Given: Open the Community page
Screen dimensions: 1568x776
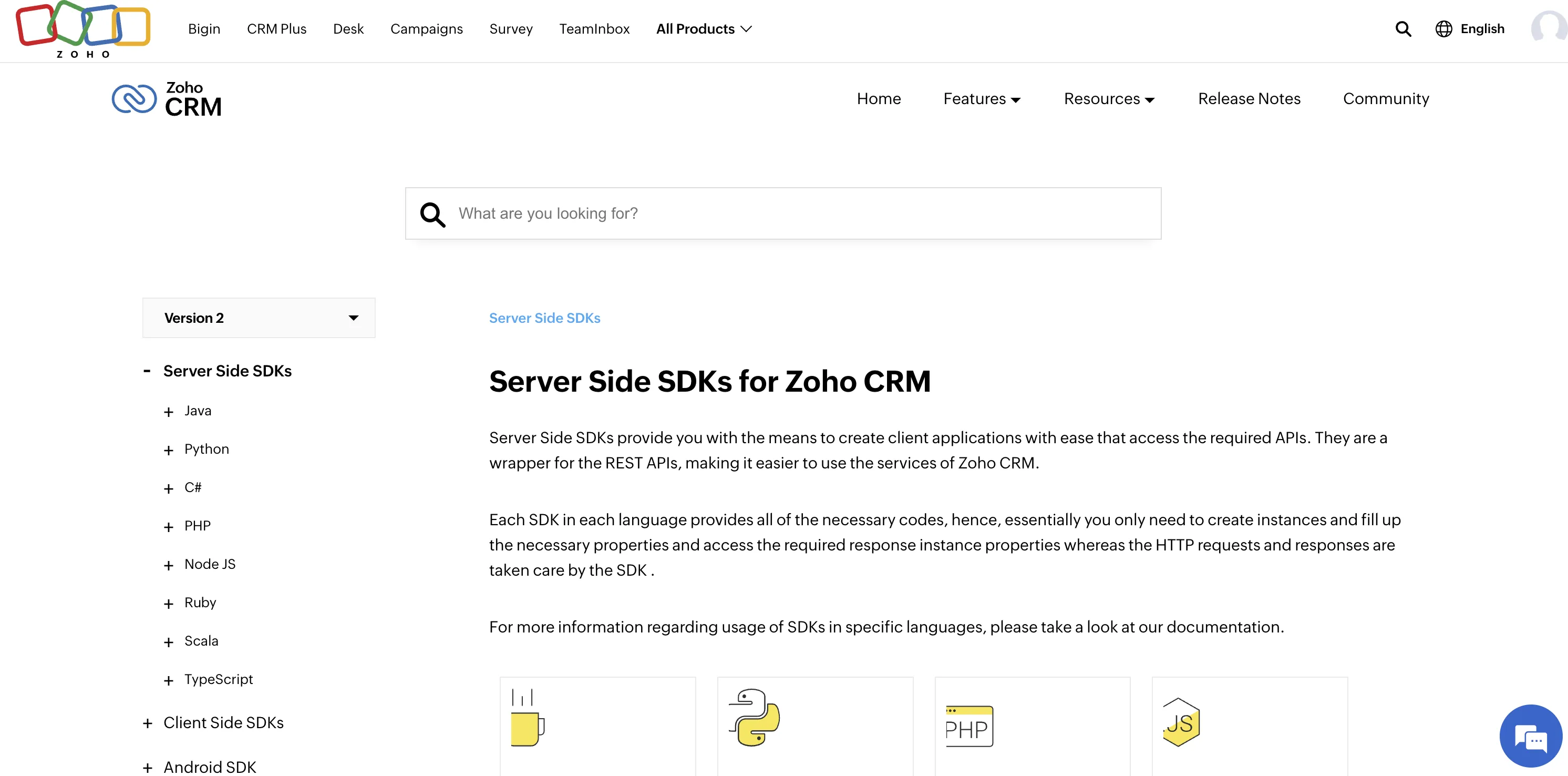Looking at the screenshot, I should click(1386, 99).
